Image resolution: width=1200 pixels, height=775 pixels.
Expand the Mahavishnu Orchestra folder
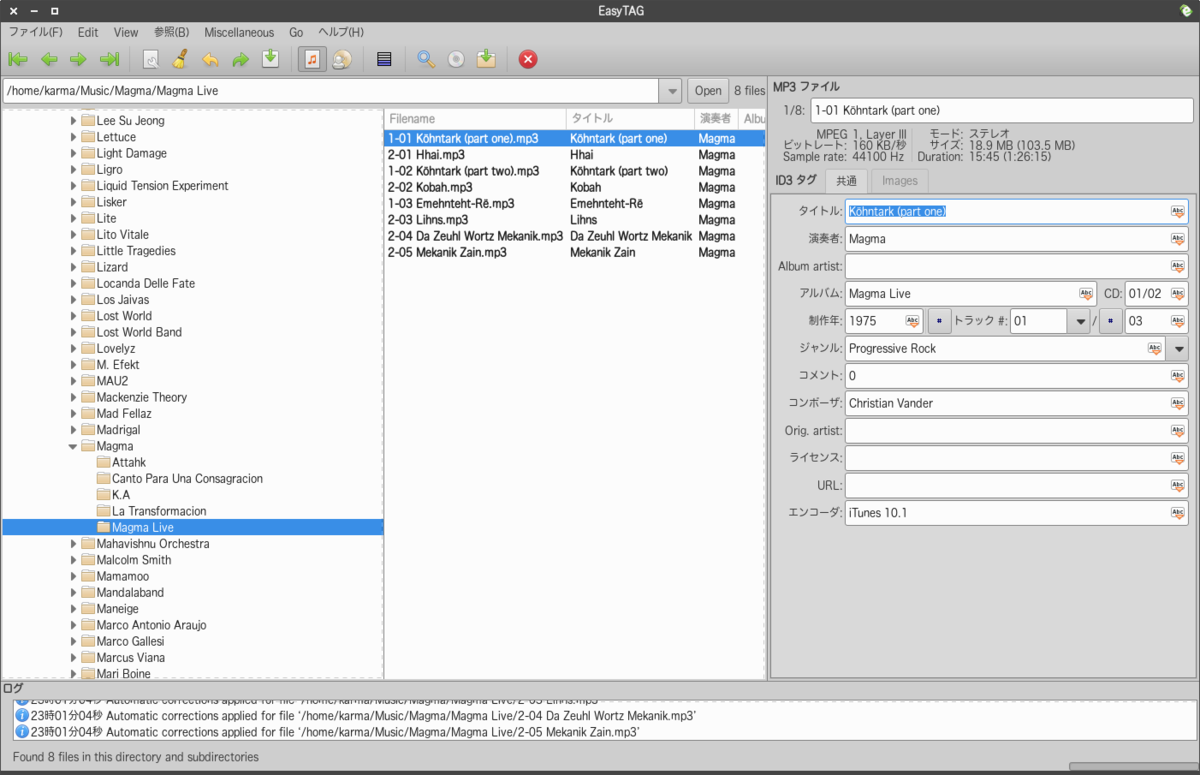tap(73, 544)
